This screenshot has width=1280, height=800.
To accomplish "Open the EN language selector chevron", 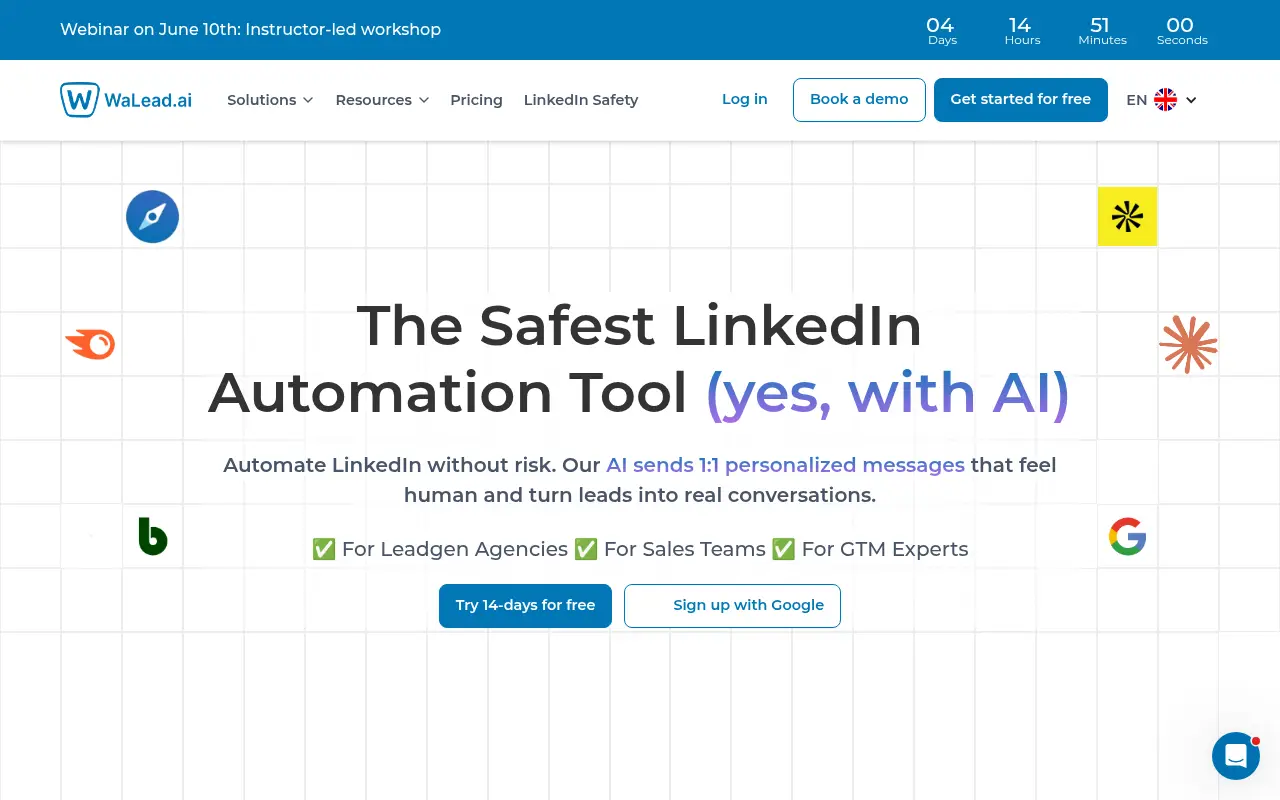I will click(1191, 100).
